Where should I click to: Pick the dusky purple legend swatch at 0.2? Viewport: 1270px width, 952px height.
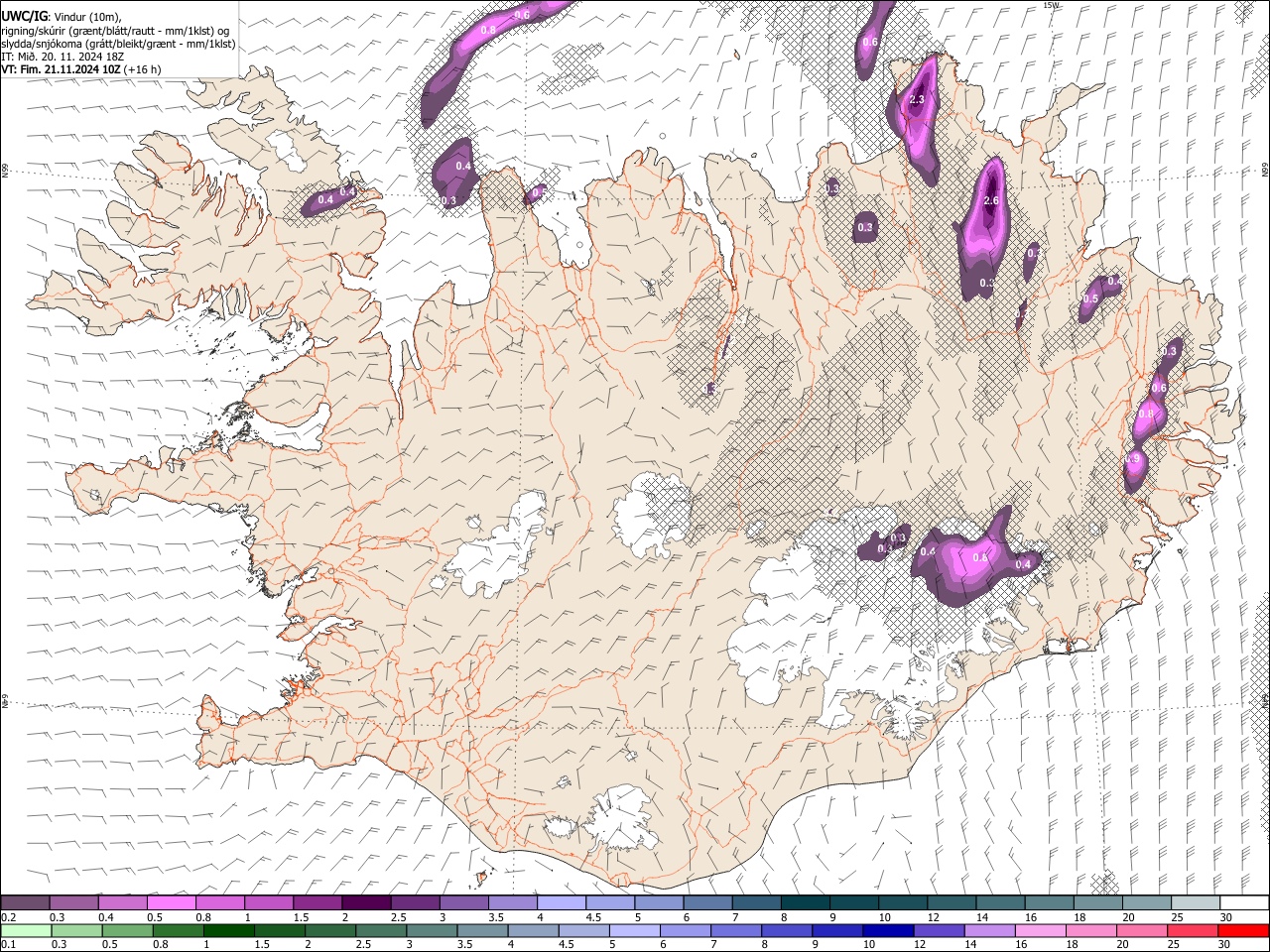[x=25, y=902]
